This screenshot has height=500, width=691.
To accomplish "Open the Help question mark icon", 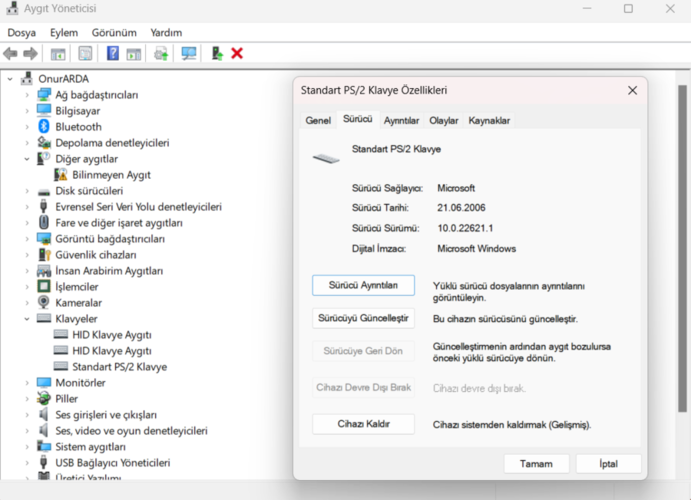I will [113, 54].
